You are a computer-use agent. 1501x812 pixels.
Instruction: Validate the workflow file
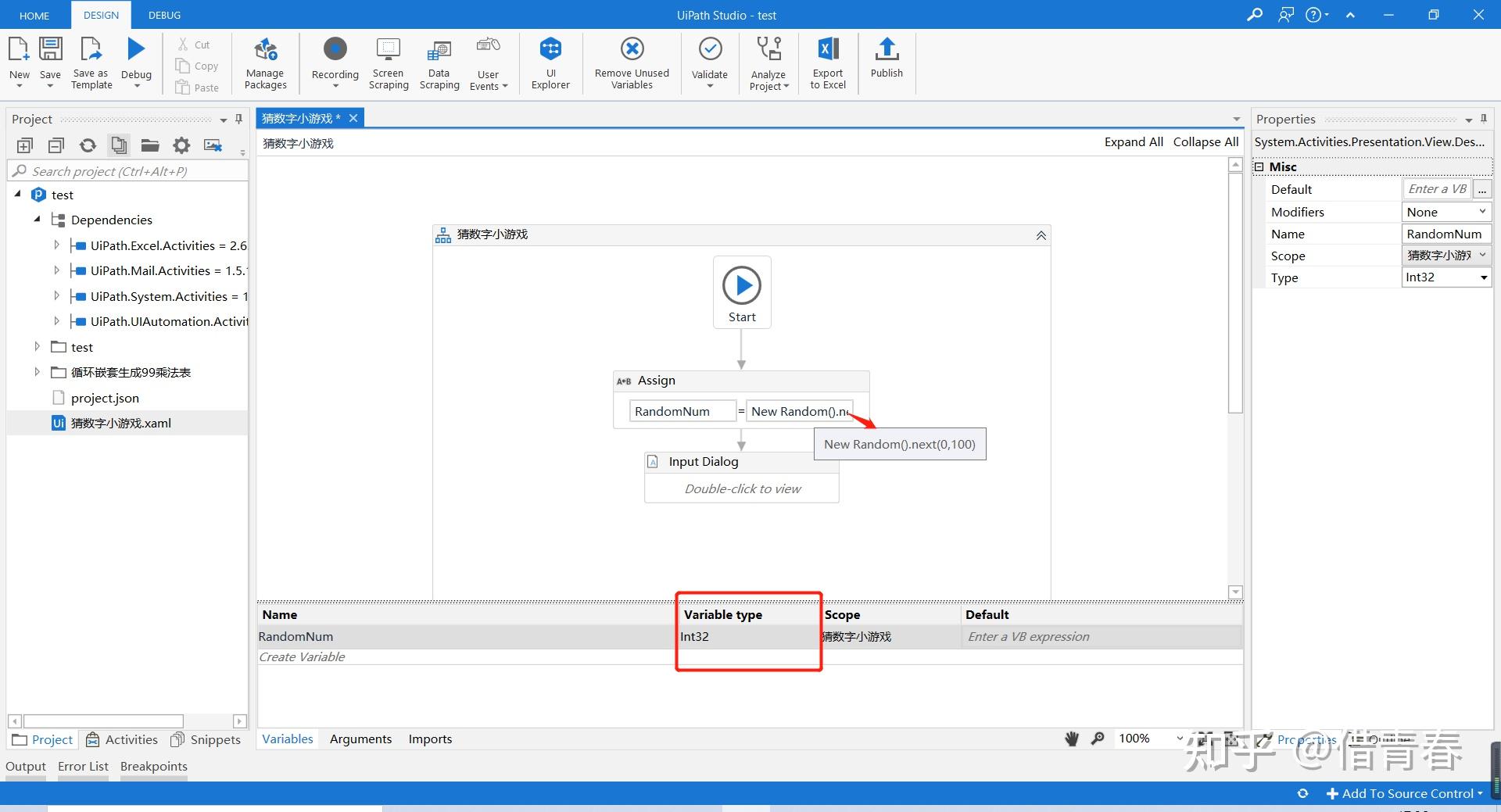pos(709,63)
